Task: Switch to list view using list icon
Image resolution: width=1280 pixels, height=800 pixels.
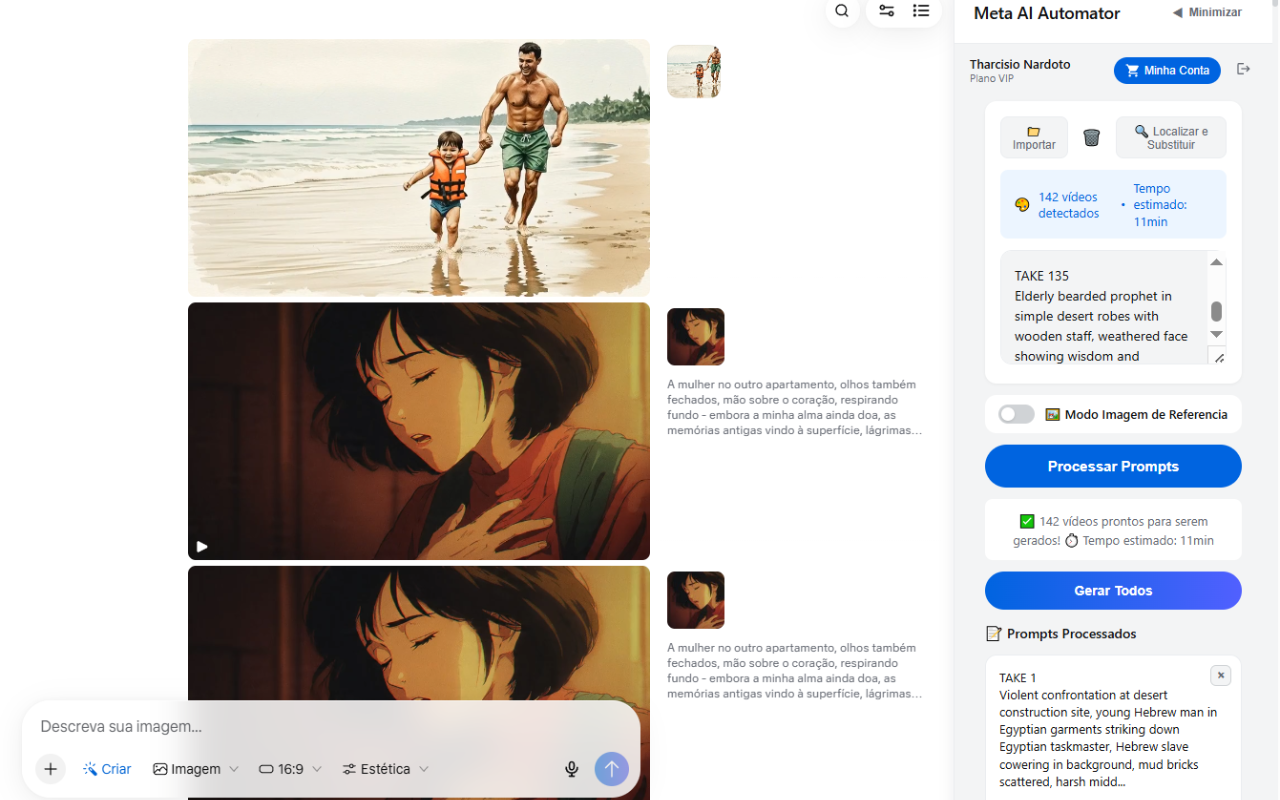Action: coord(921,10)
